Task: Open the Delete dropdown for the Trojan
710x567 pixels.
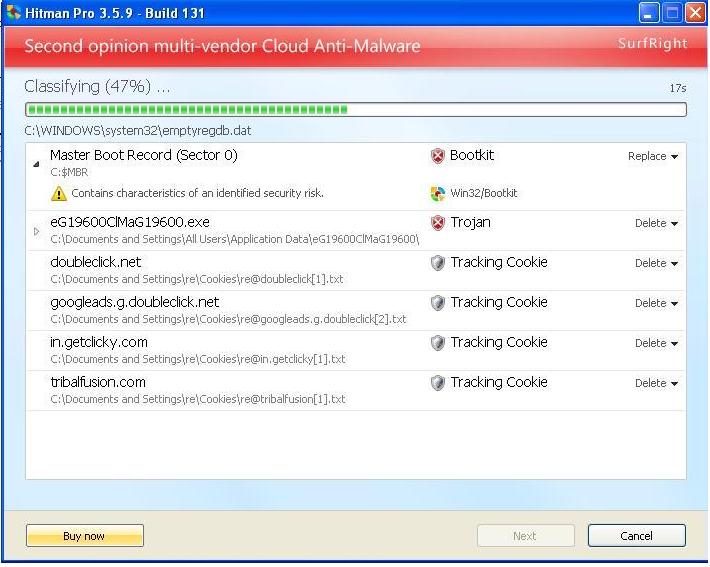Action: [x=656, y=224]
